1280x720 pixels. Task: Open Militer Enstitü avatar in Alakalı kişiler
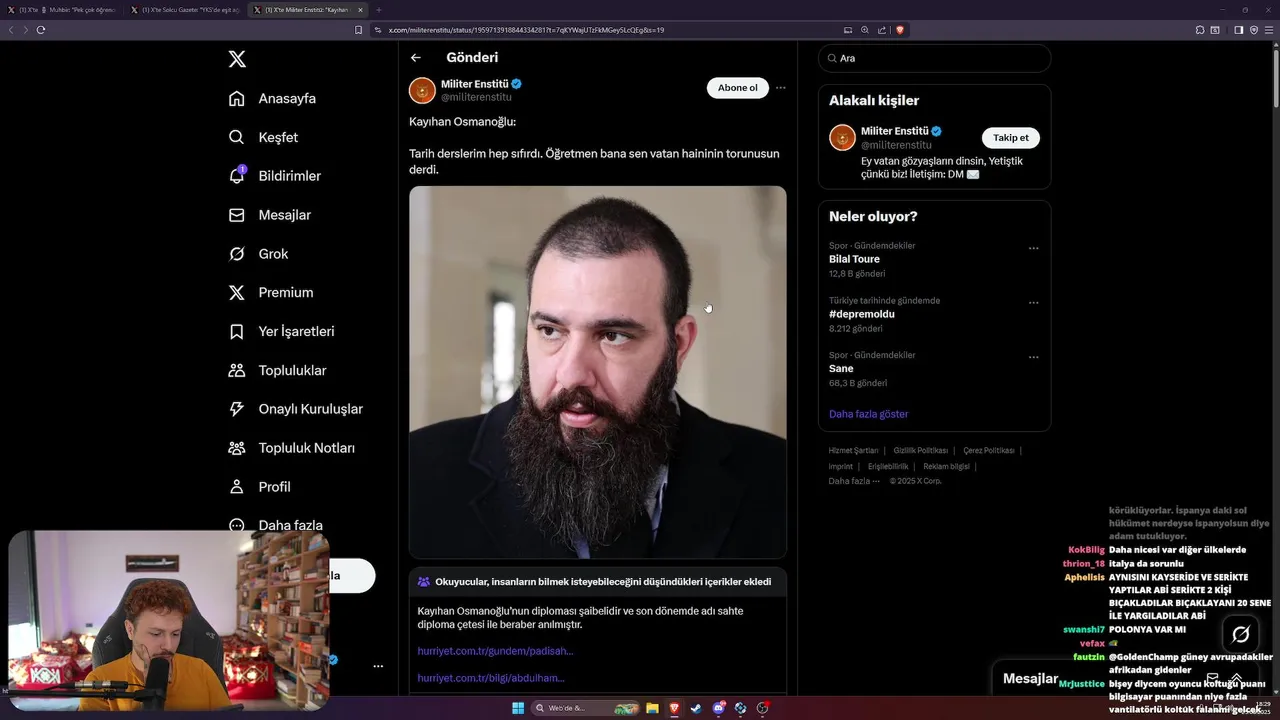843,138
